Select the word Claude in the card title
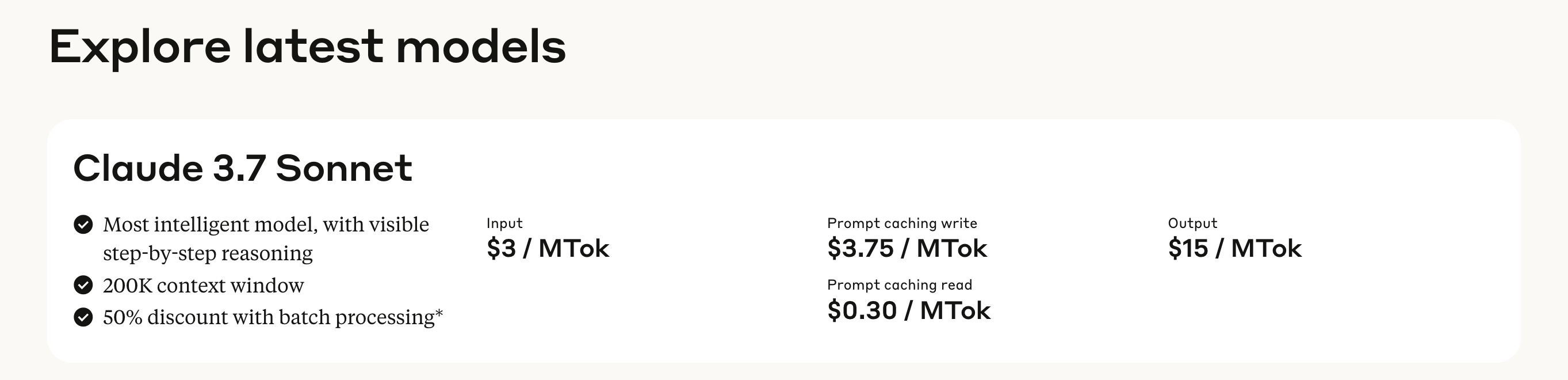This screenshot has width=1568, height=380. click(x=138, y=168)
